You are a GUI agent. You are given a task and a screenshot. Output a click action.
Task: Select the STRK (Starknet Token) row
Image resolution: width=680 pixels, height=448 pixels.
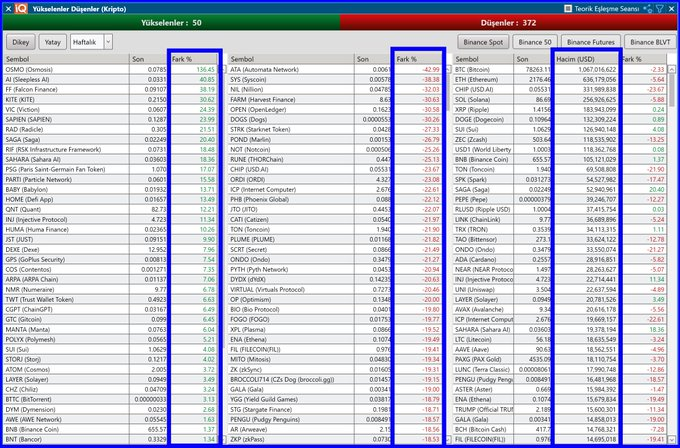pyautogui.click(x=335, y=129)
